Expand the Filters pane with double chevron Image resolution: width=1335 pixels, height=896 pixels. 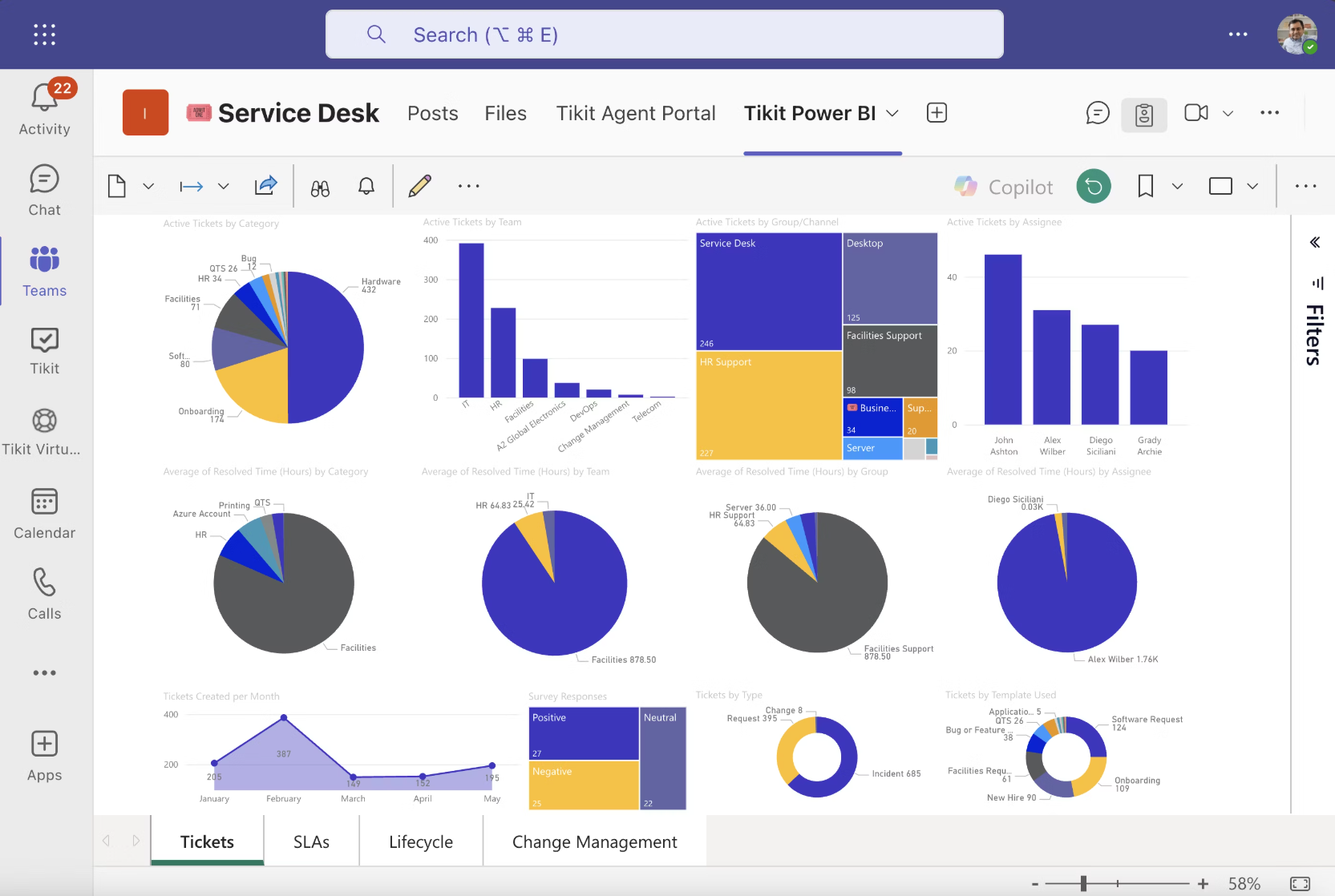[1315, 243]
